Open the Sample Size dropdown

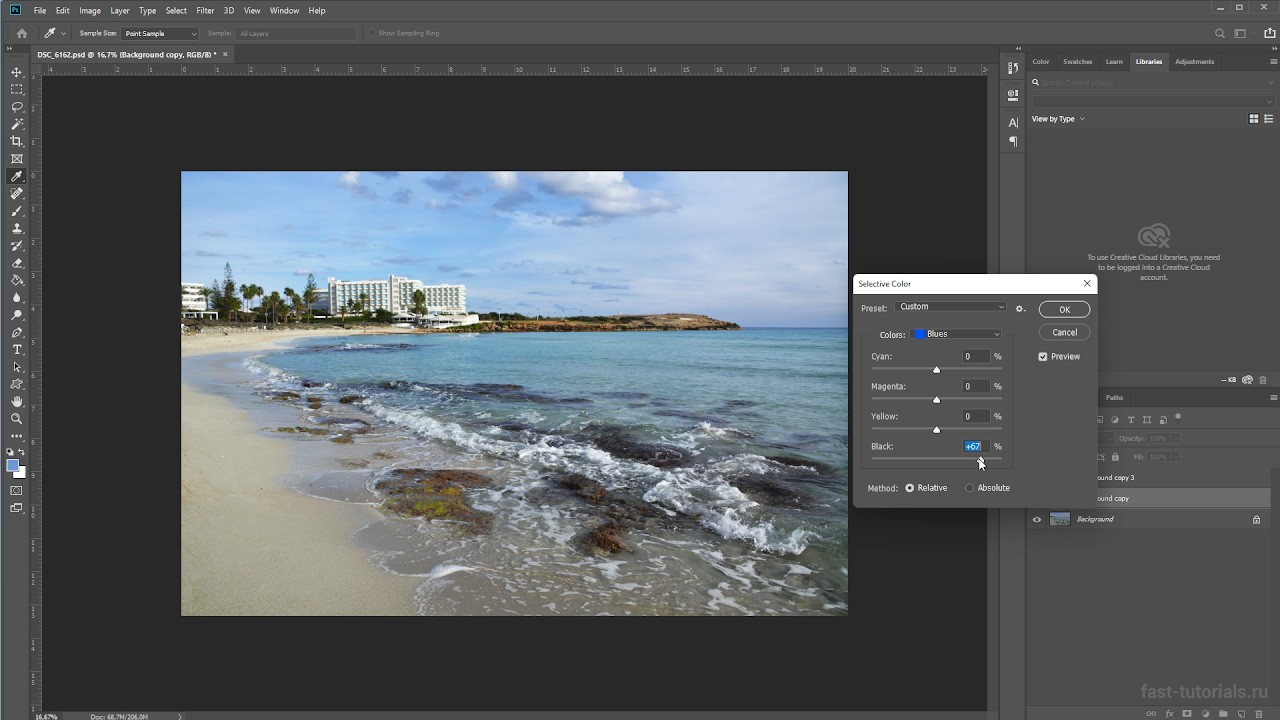160,34
